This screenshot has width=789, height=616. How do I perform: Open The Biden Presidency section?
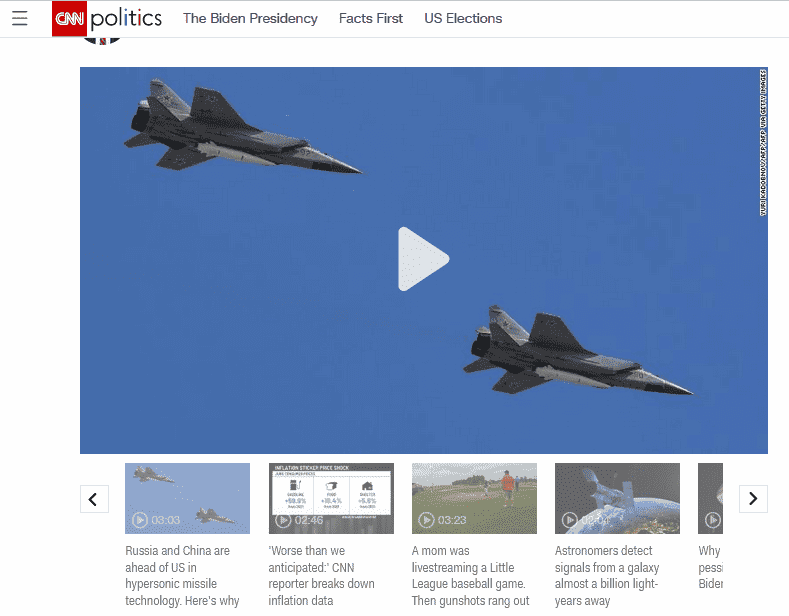(250, 19)
